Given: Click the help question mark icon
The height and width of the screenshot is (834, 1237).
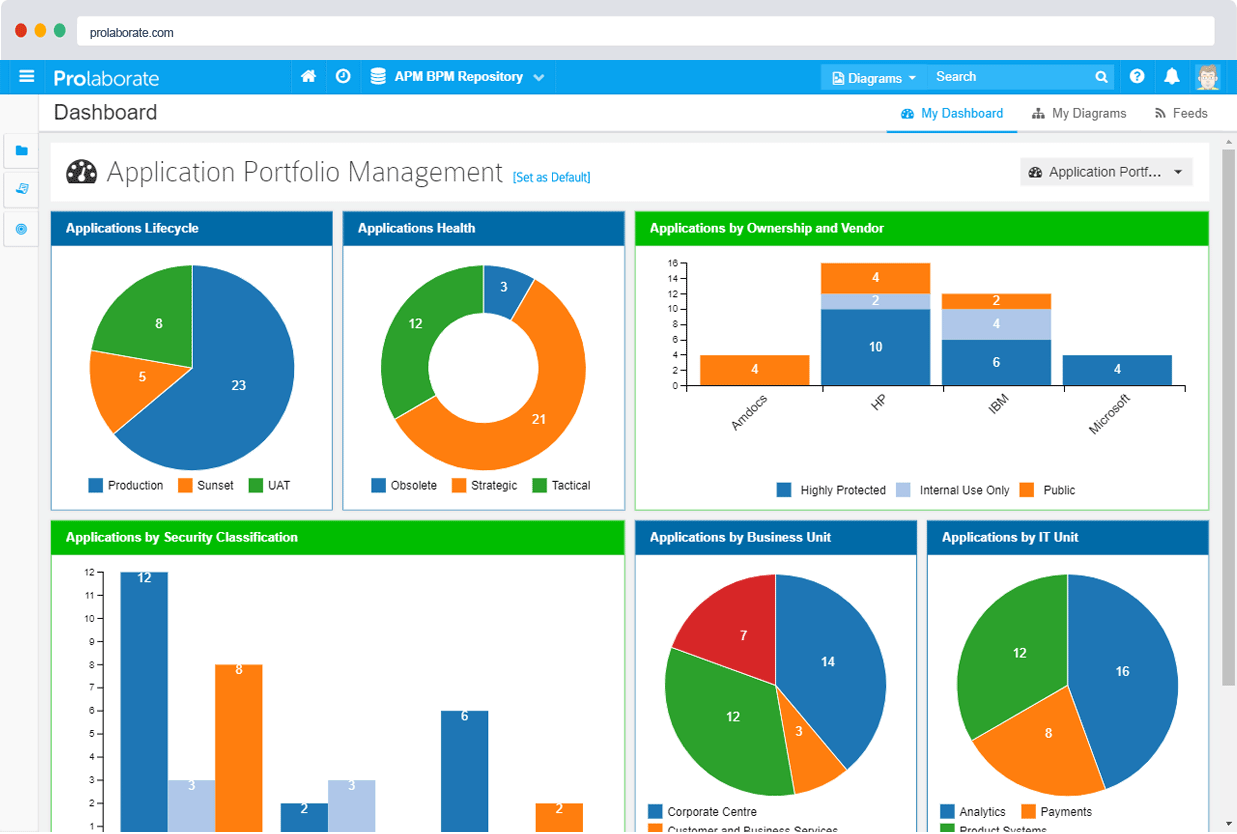Looking at the screenshot, I should (1137, 76).
